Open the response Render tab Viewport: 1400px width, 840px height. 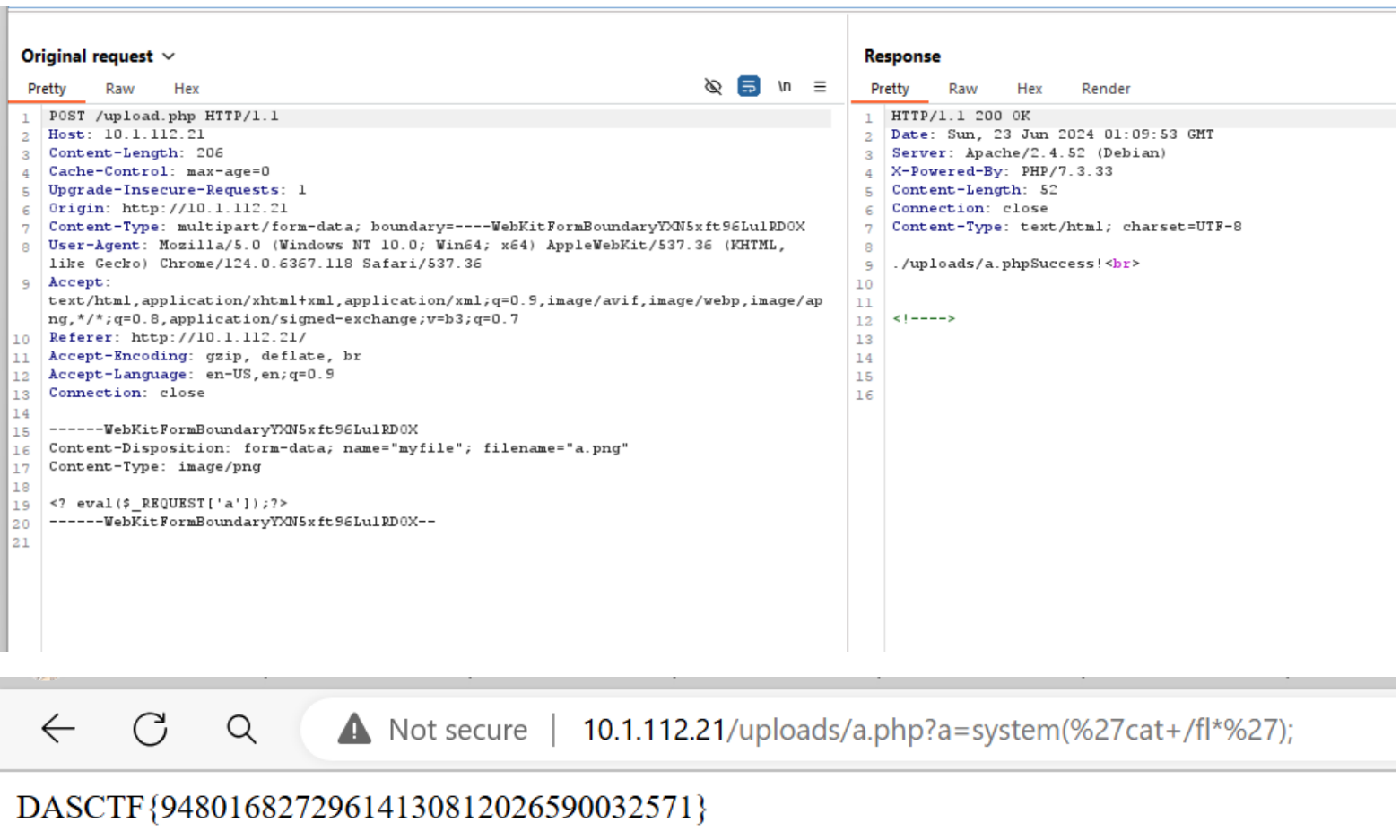(1106, 89)
